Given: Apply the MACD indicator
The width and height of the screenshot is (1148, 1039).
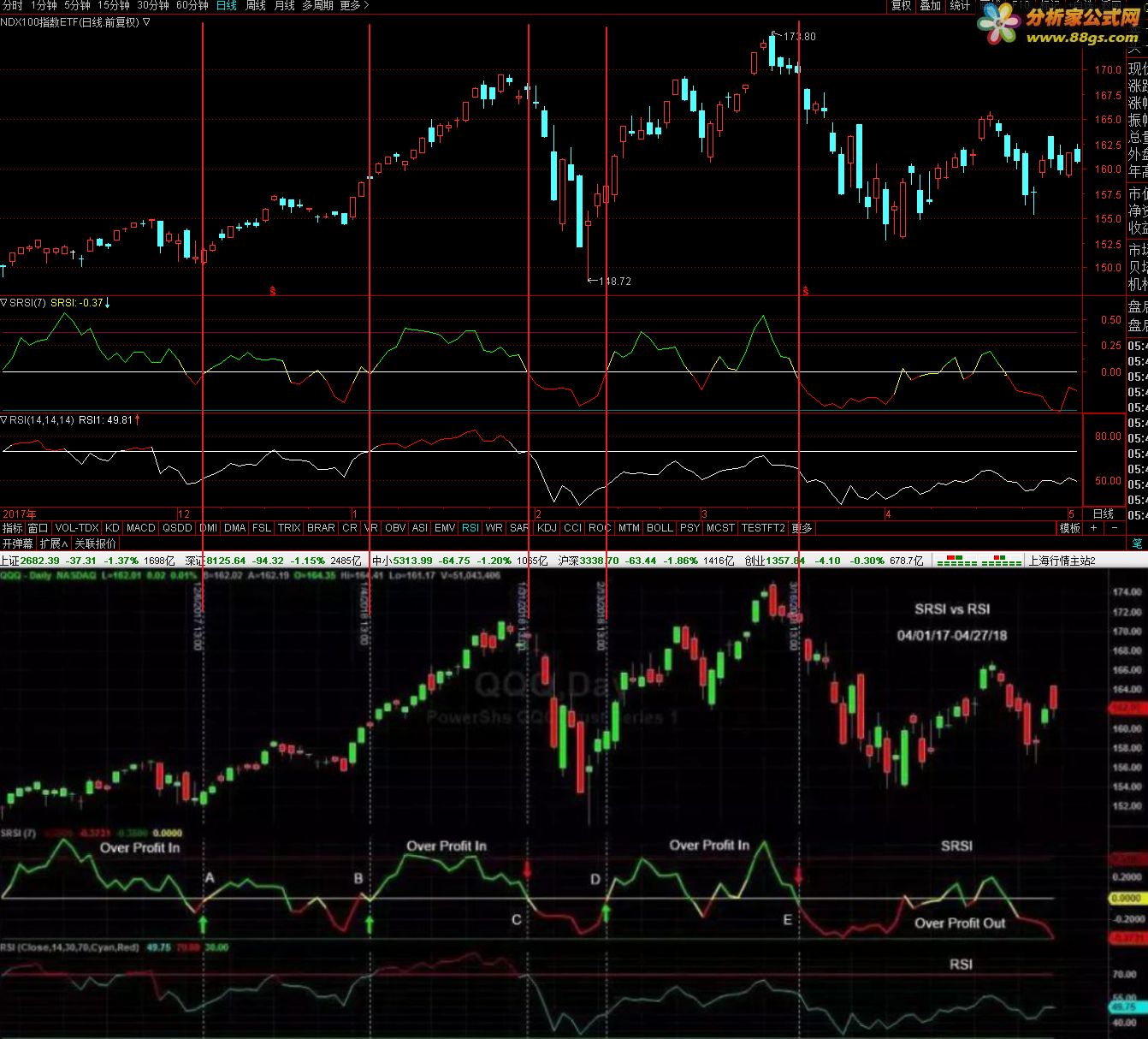Looking at the screenshot, I should (141, 528).
